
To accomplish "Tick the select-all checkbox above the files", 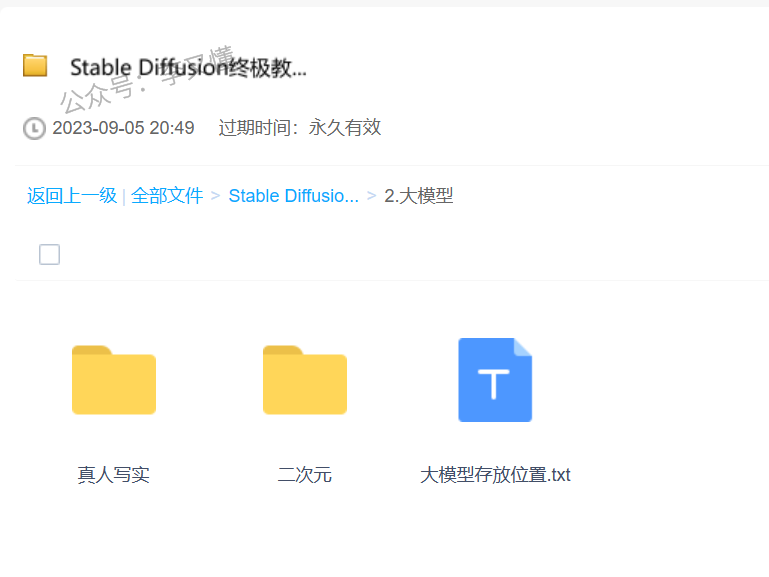I will [49, 254].
